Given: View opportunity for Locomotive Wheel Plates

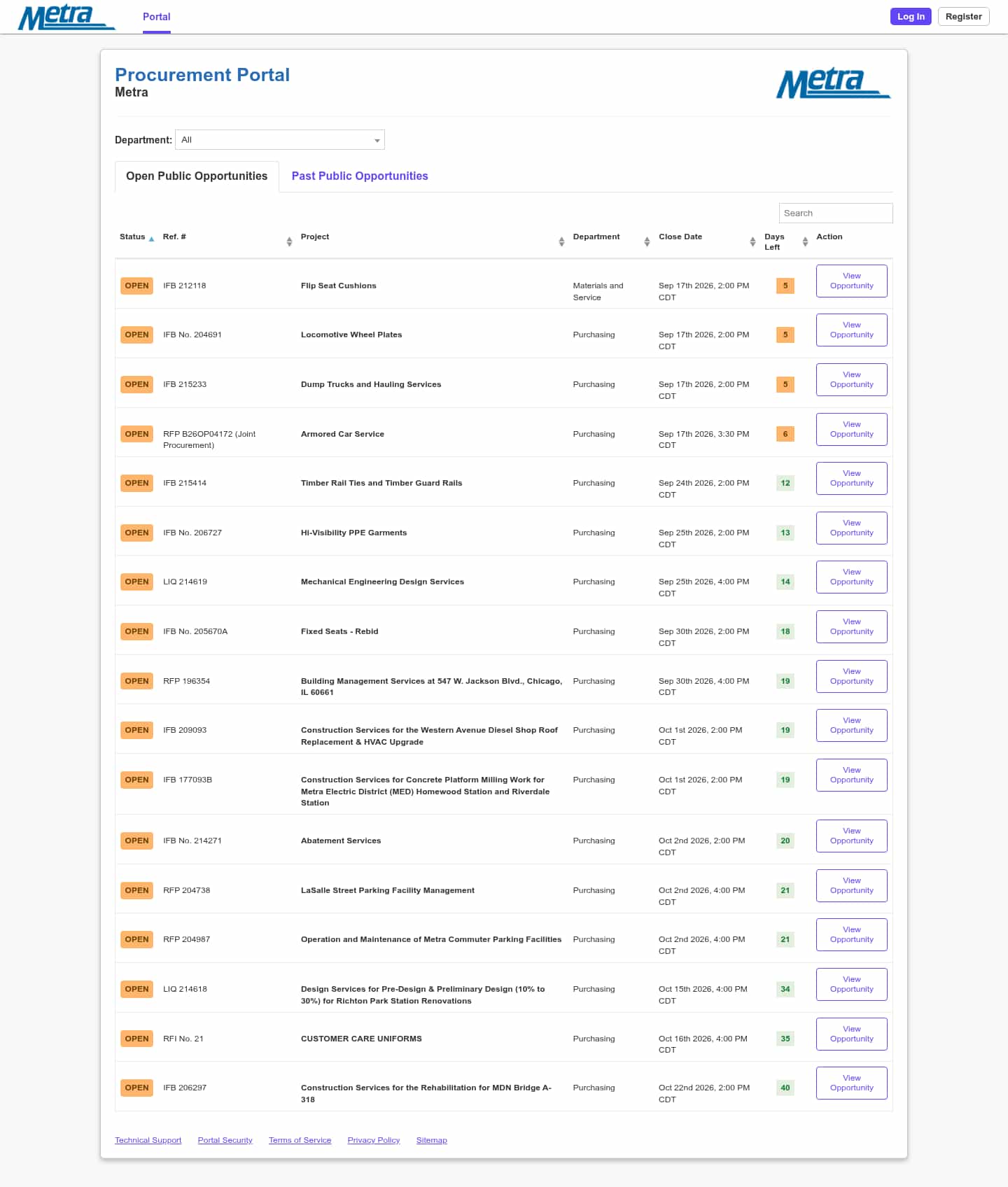Looking at the screenshot, I should pyautogui.click(x=852, y=330).
